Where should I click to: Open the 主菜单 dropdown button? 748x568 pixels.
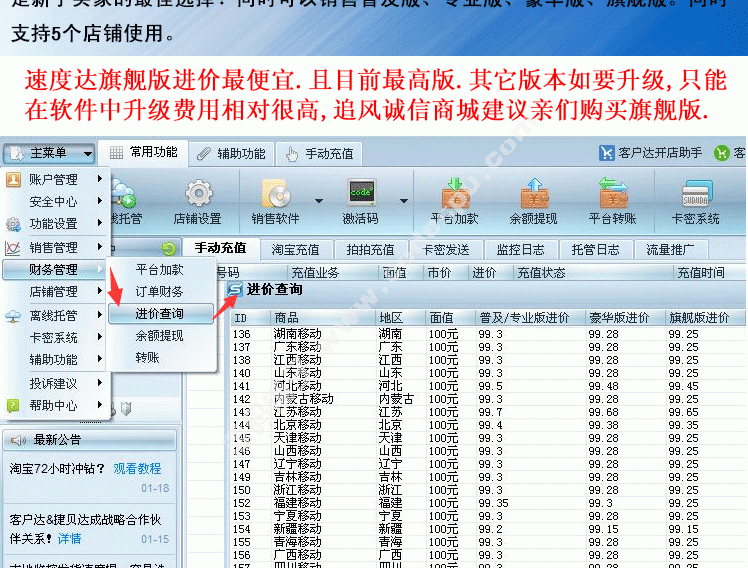pyautogui.click(x=49, y=153)
